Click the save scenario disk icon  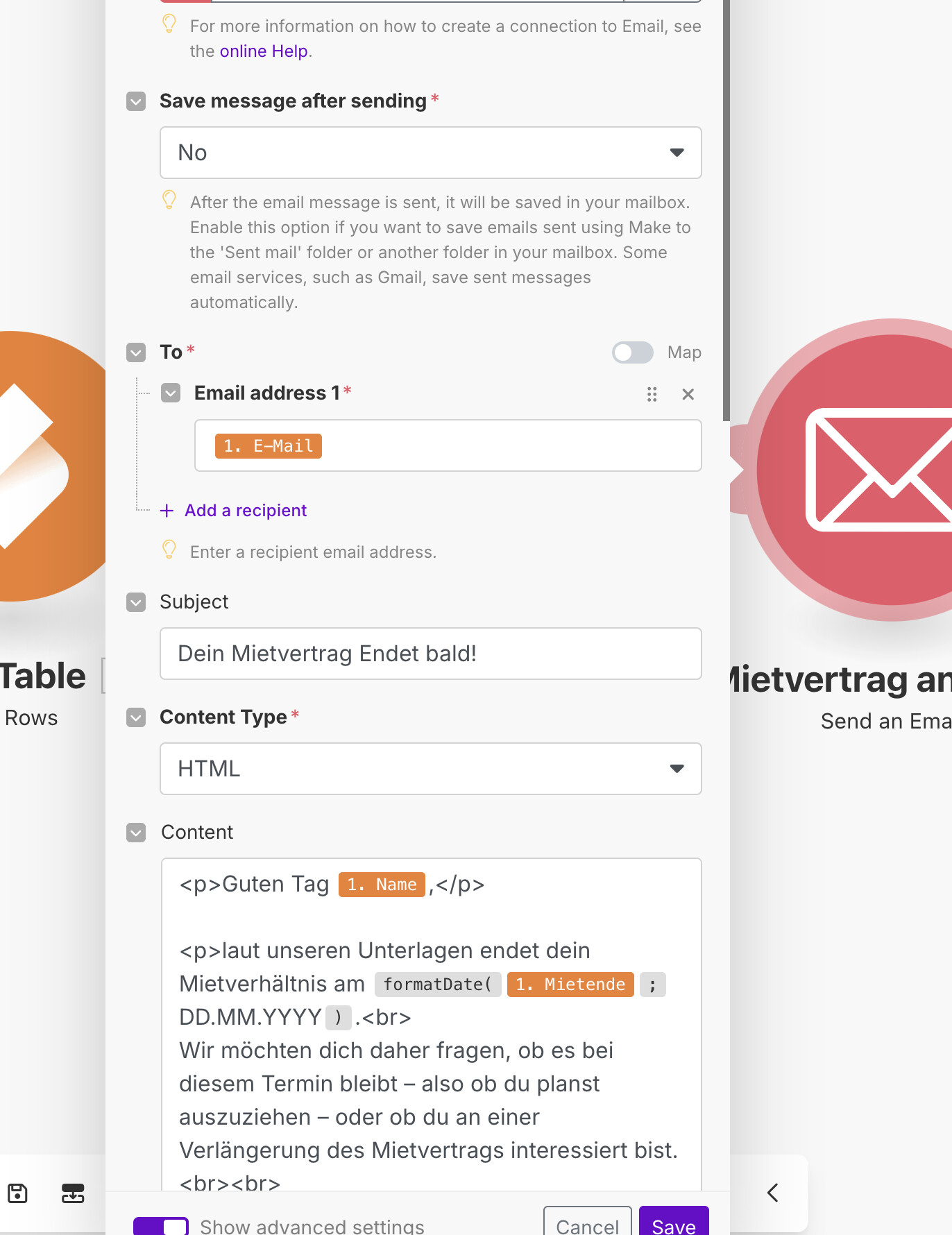tap(17, 1193)
